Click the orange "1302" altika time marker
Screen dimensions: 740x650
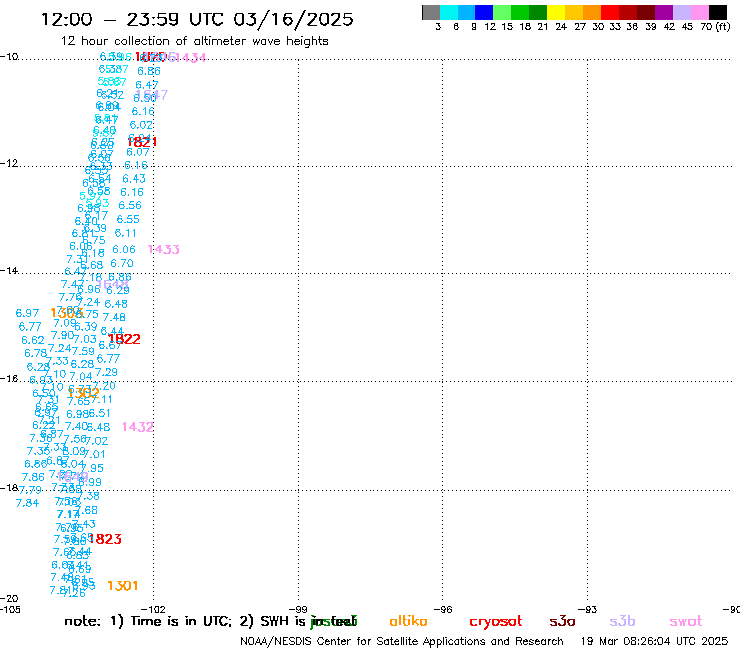point(84,393)
